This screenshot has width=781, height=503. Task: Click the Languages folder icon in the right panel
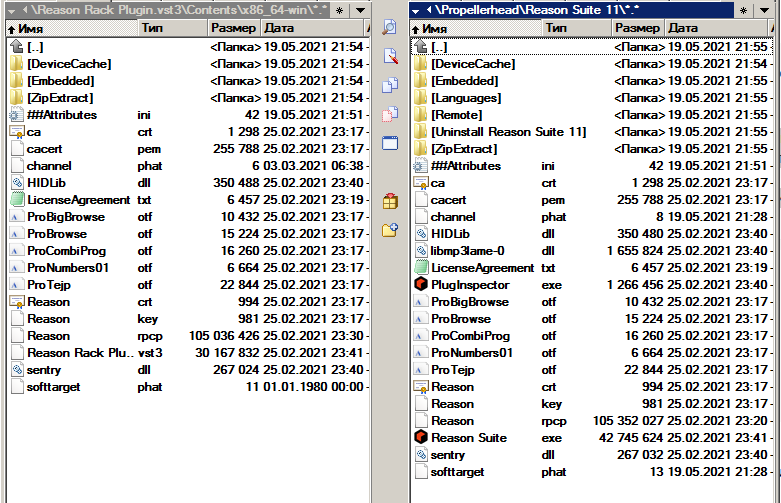coord(421,98)
